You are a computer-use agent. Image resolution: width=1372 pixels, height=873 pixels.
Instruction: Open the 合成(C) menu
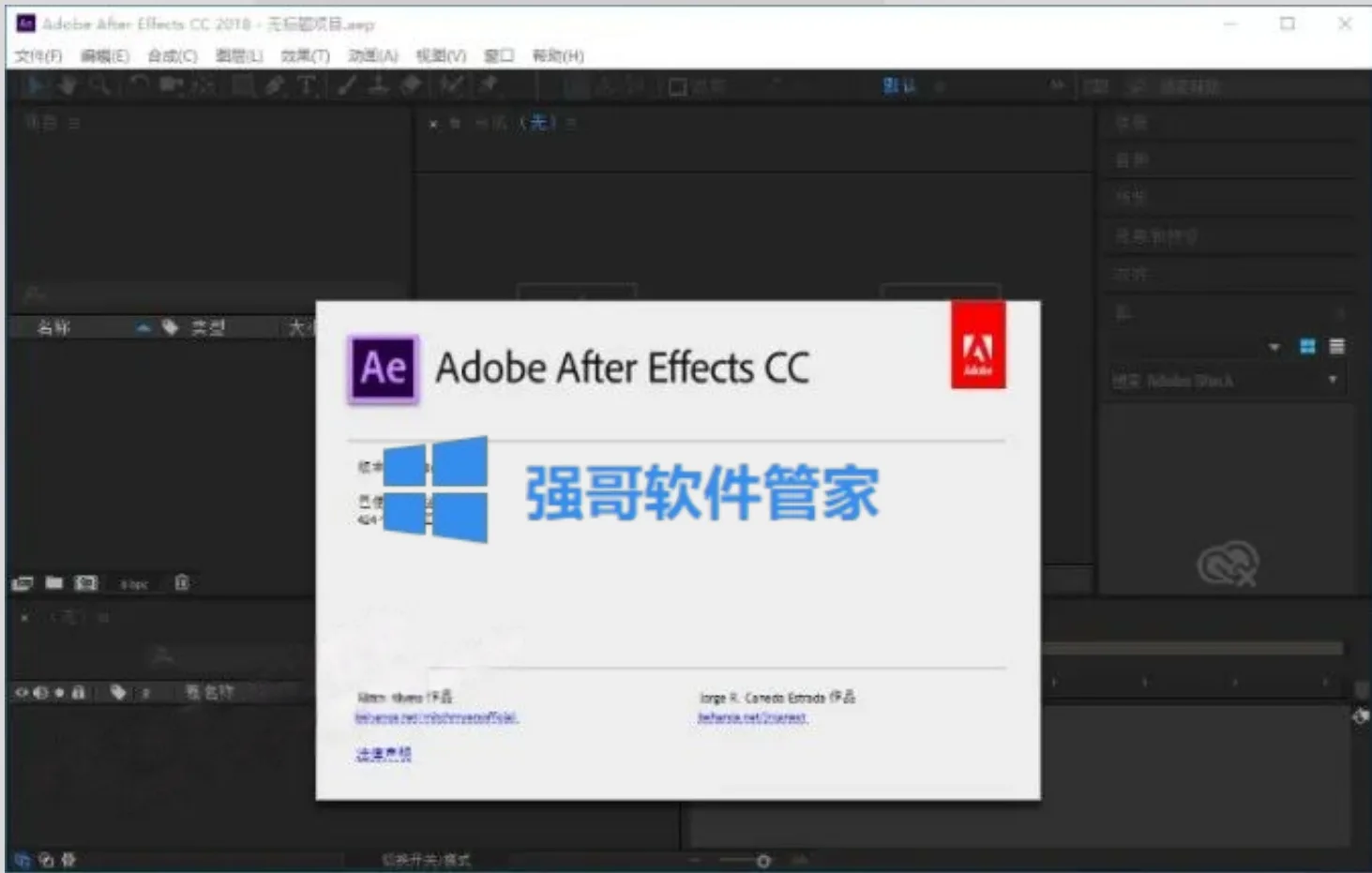(173, 55)
